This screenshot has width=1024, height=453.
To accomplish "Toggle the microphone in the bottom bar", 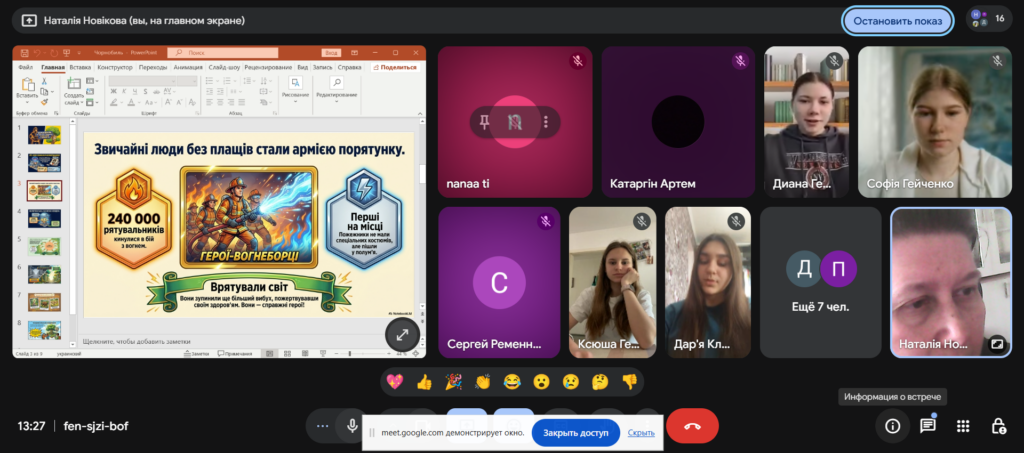I will coord(352,426).
